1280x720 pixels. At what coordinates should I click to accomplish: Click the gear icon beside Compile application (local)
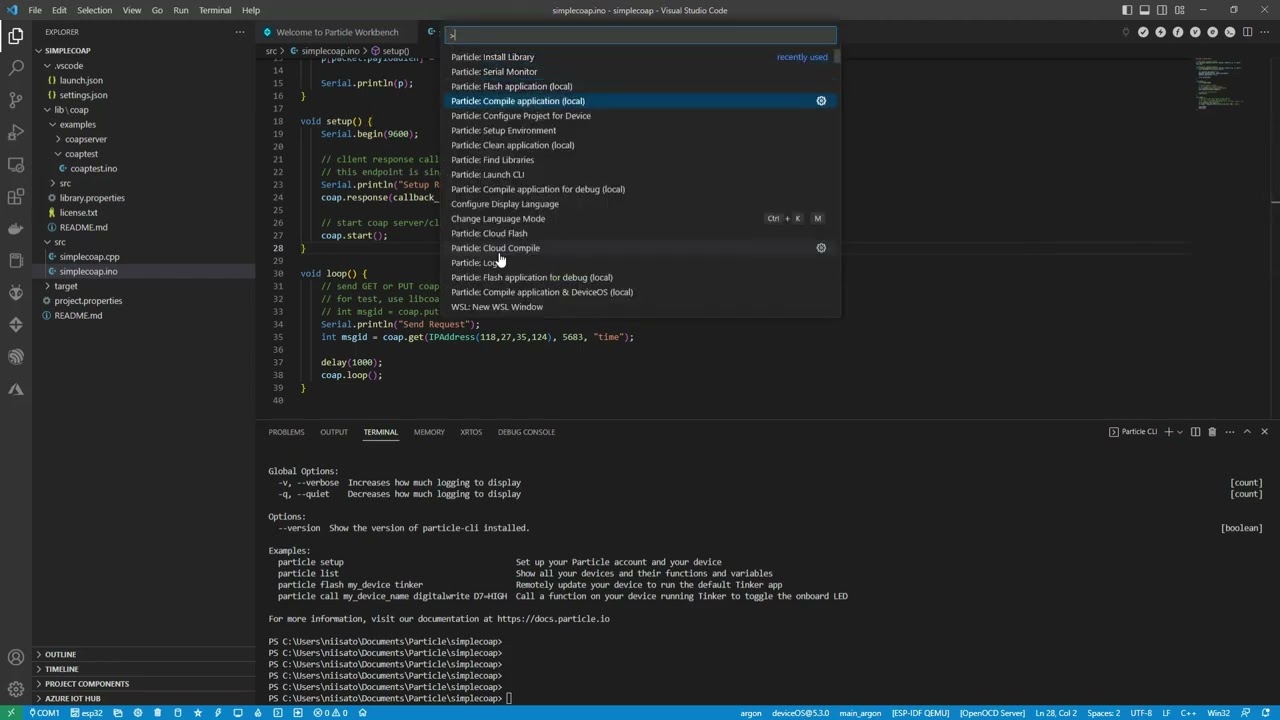(821, 101)
